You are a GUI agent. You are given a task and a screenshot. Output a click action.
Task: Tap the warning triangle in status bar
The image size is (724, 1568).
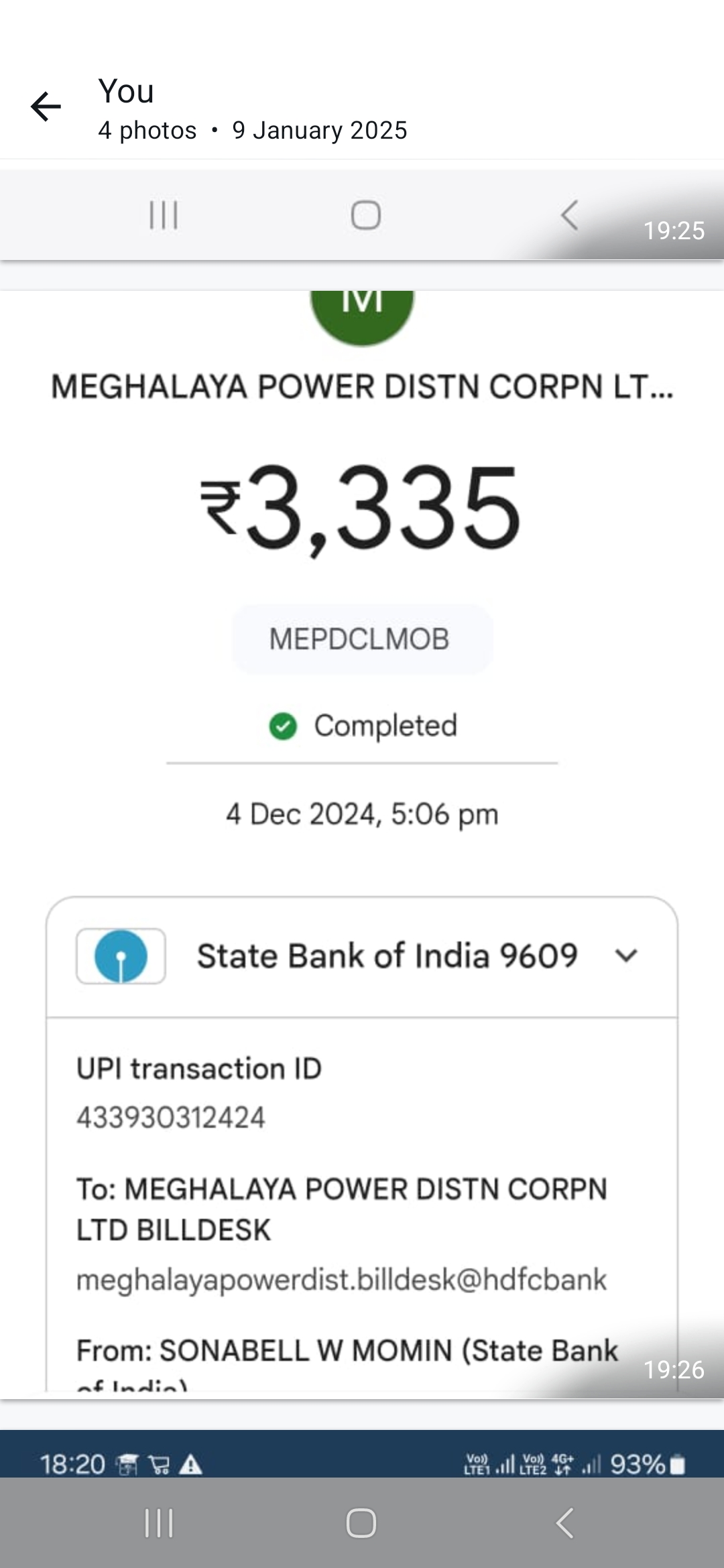pyautogui.click(x=191, y=1465)
